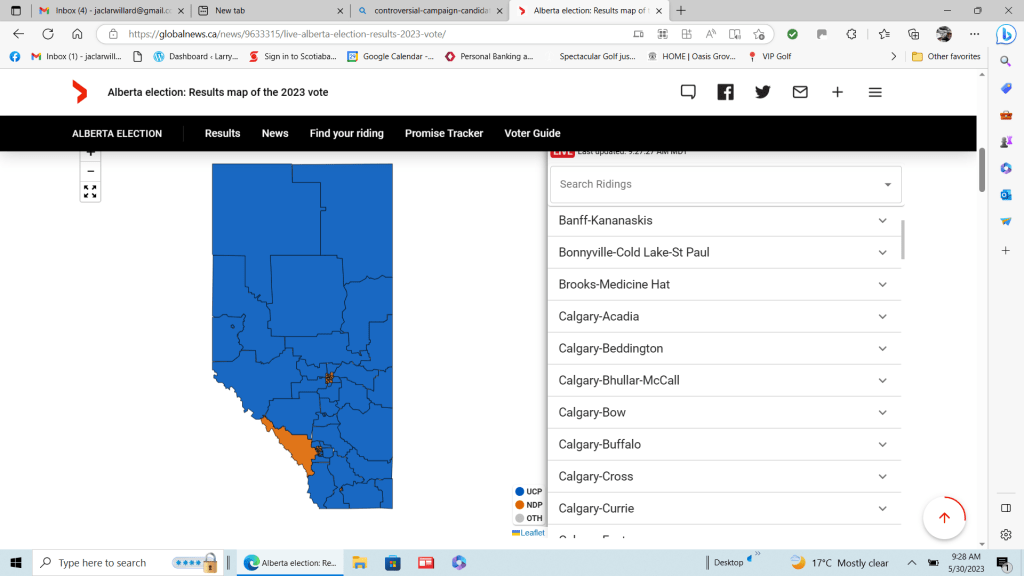Select the Voter Guide menu item
Viewport: 1024px width, 576px height.
(x=532, y=133)
